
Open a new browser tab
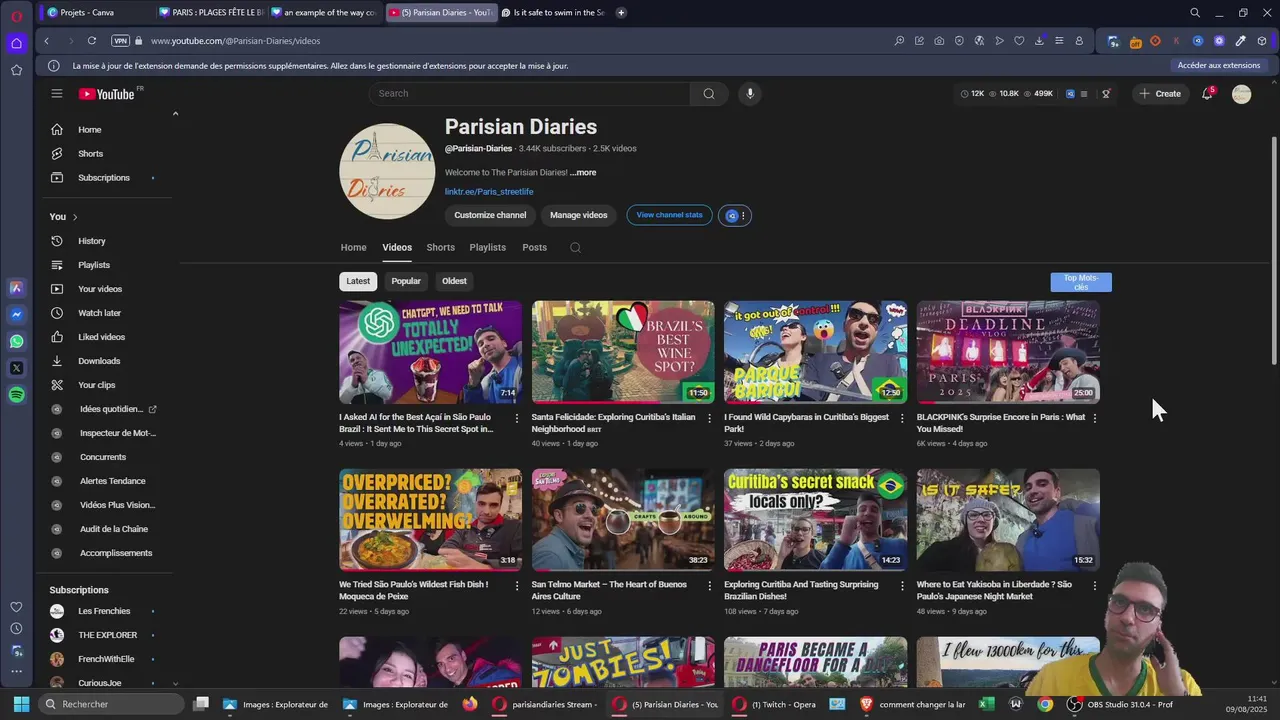point(621,13)
